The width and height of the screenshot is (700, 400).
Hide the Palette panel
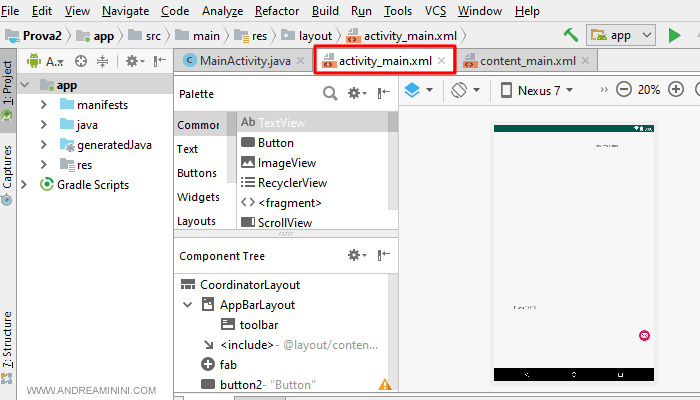click(x=383, y=93)
